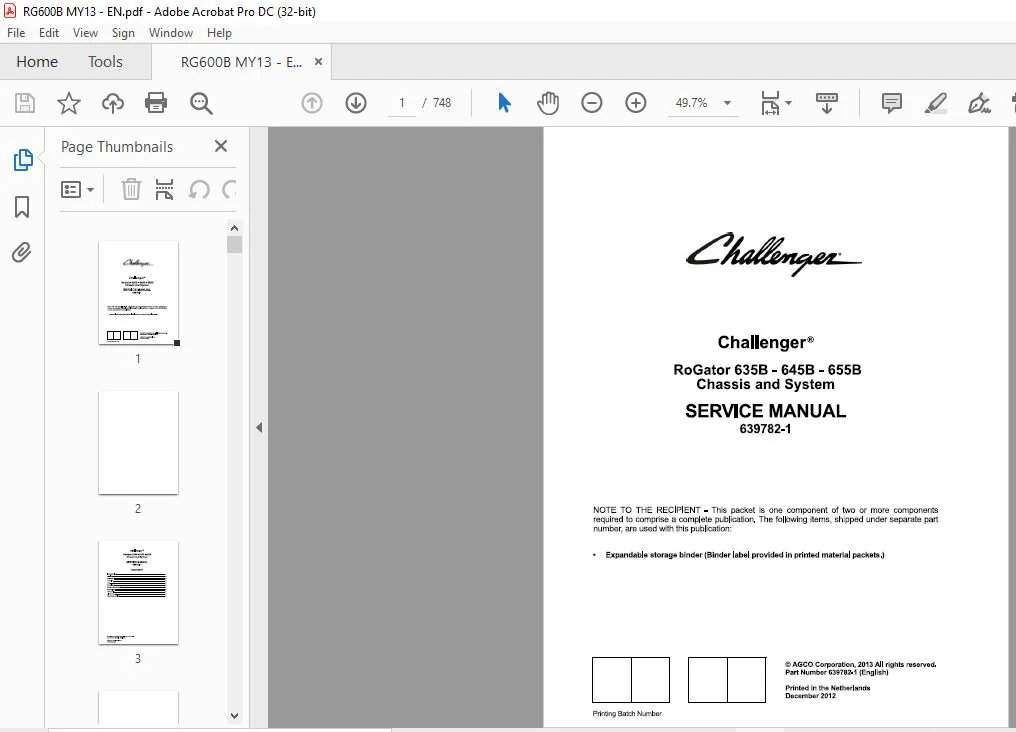Viewport: 1016px width, 732px height.
Task: Open the View menu
Action: coord(85,33)
